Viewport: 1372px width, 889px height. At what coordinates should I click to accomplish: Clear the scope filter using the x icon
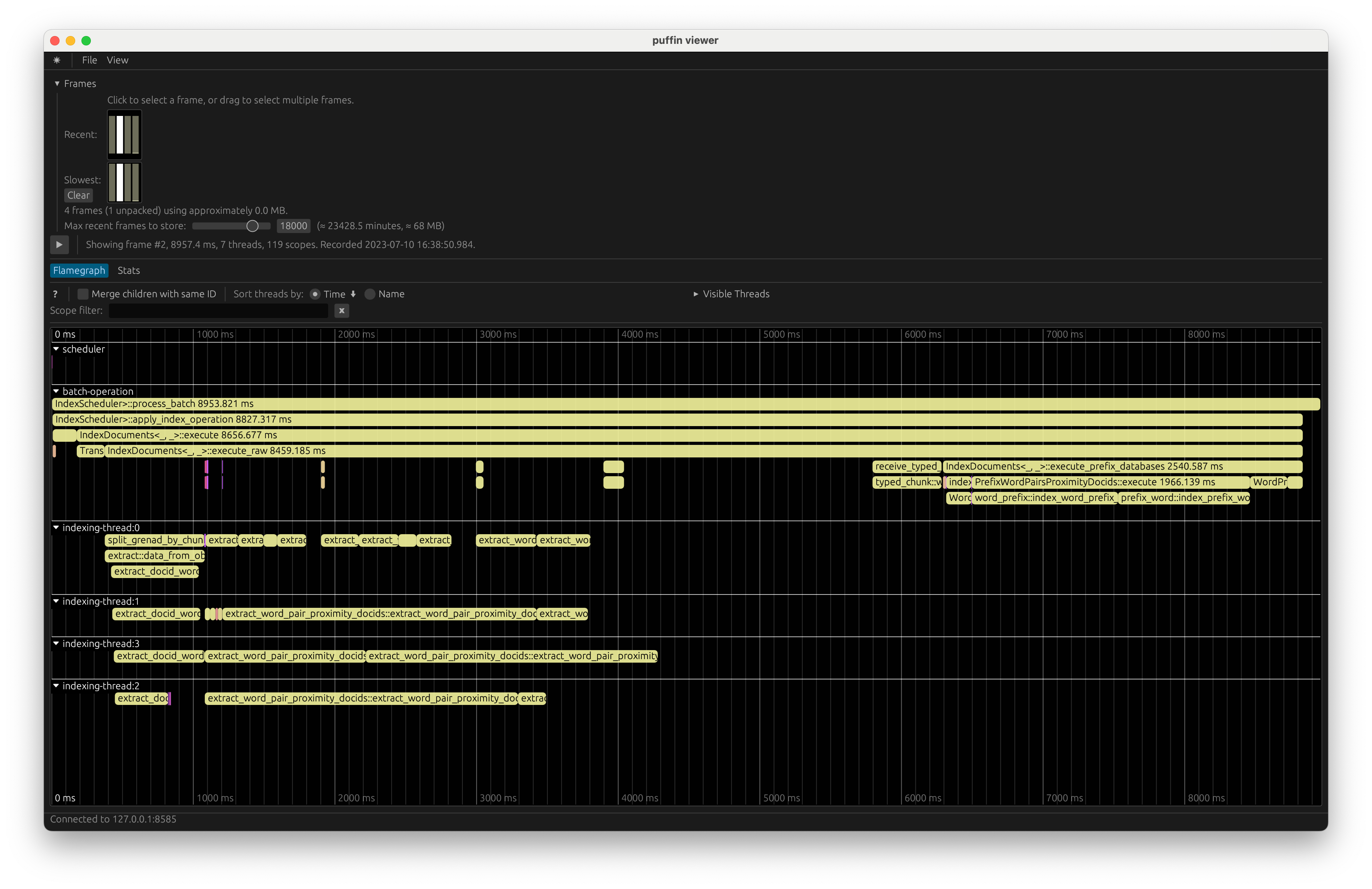[341, 311]
